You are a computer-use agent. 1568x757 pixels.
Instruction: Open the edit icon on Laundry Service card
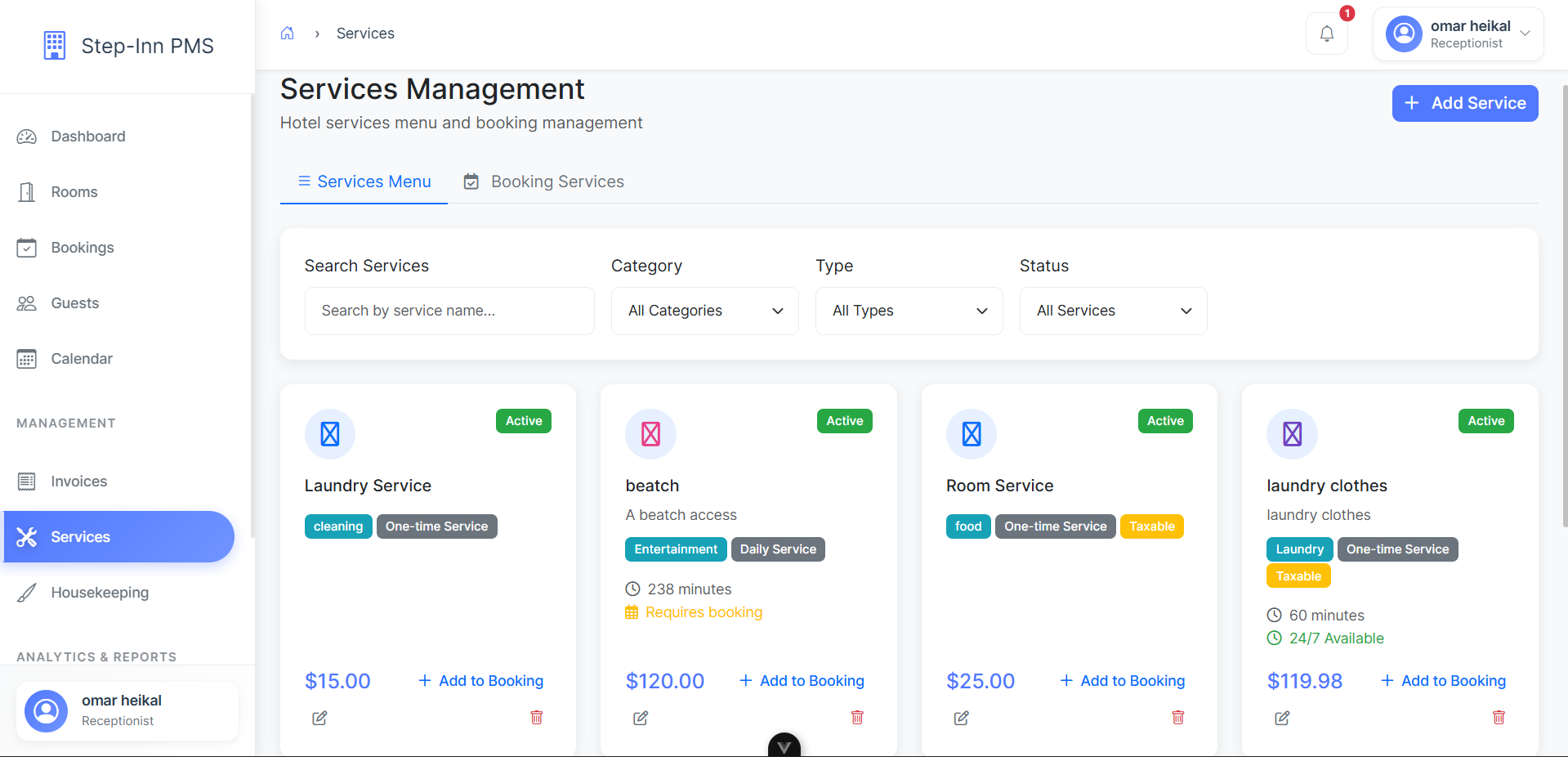[319, 718]
